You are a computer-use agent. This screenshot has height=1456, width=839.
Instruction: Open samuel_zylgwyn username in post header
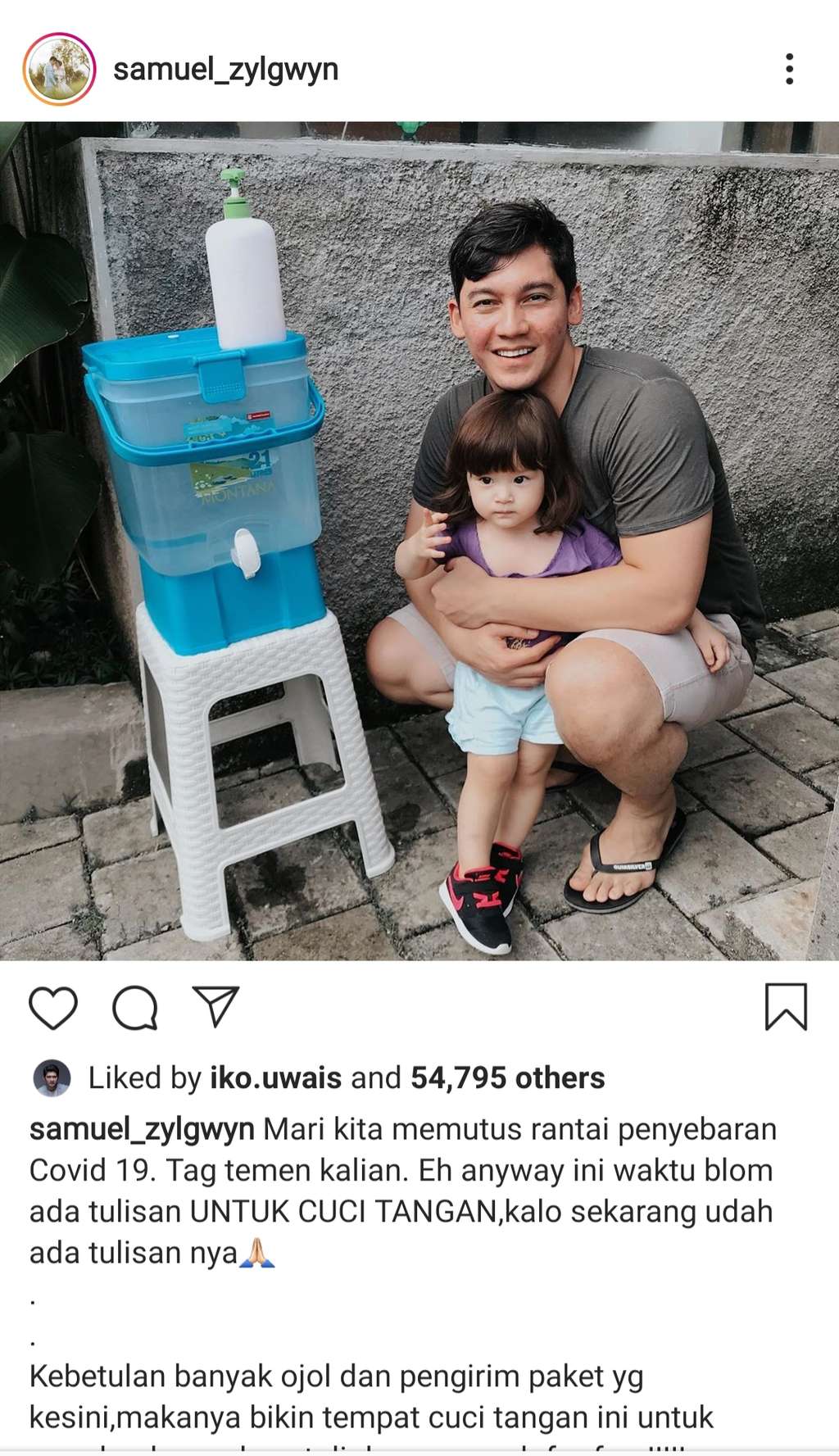(225, 70)
